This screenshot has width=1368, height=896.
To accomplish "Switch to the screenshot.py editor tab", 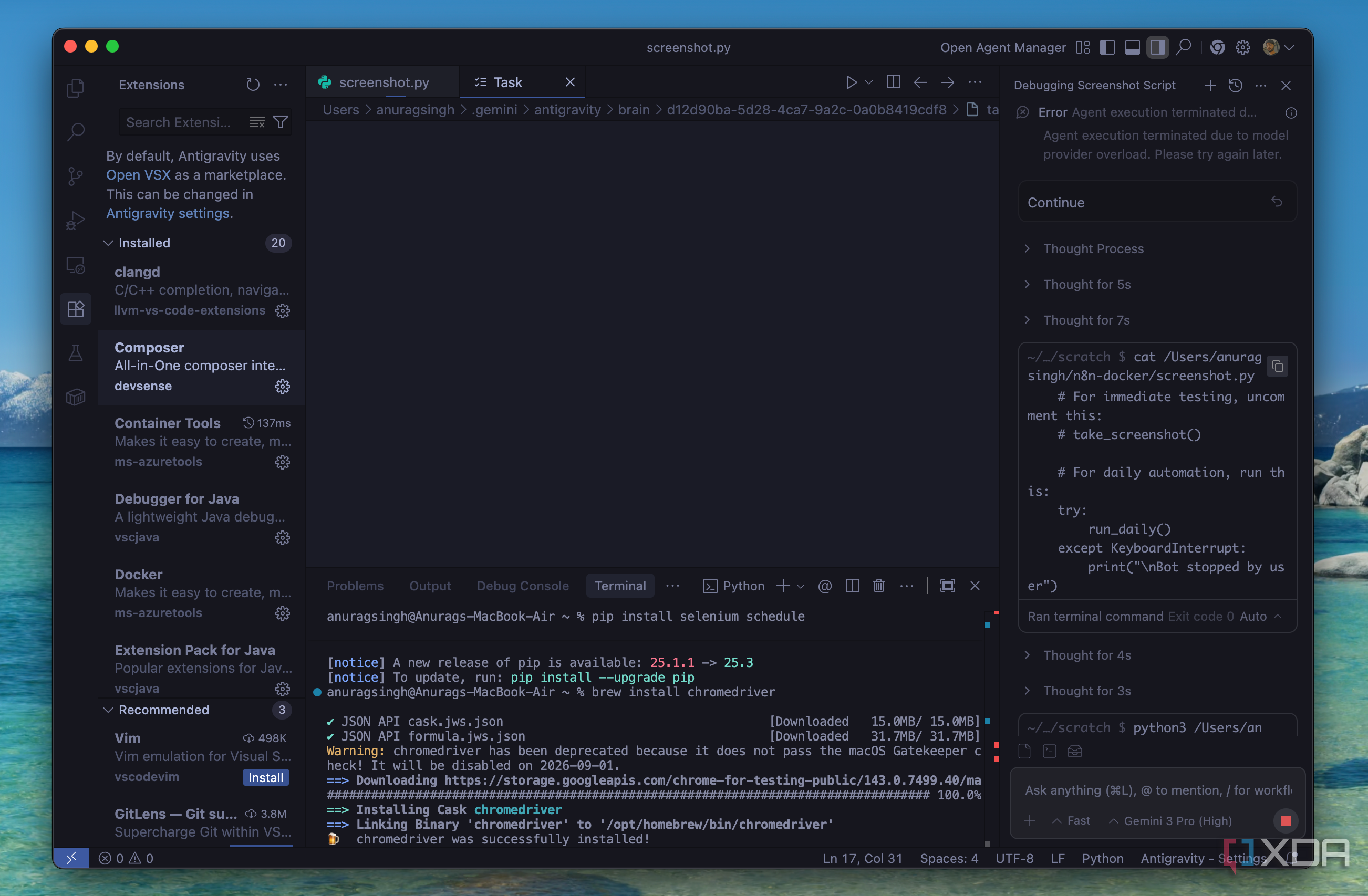I will (x=383, y=83).
